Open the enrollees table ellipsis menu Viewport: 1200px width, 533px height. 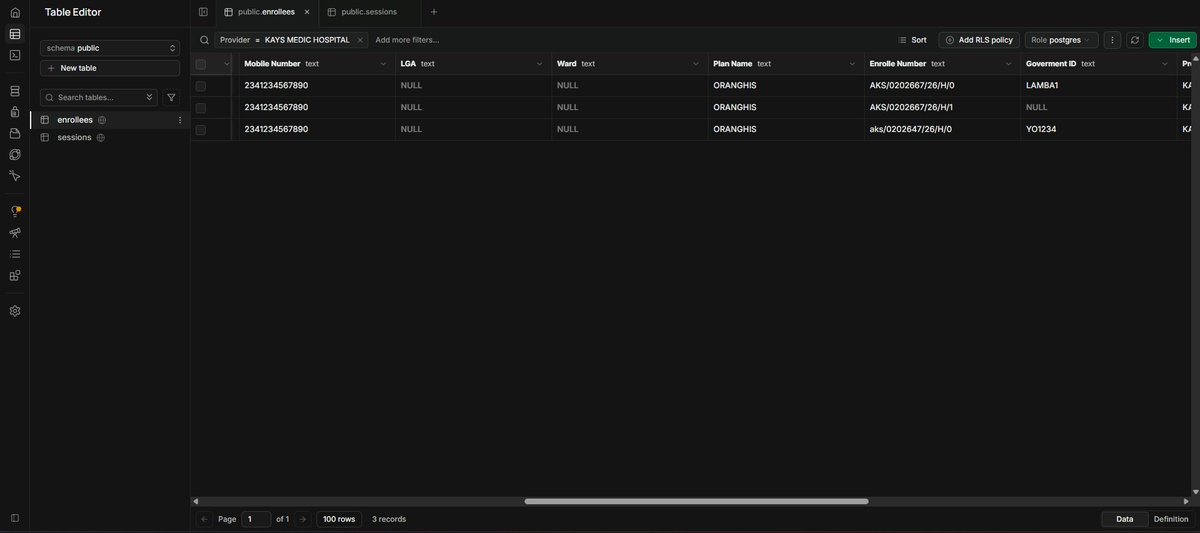tap(180, 120)
